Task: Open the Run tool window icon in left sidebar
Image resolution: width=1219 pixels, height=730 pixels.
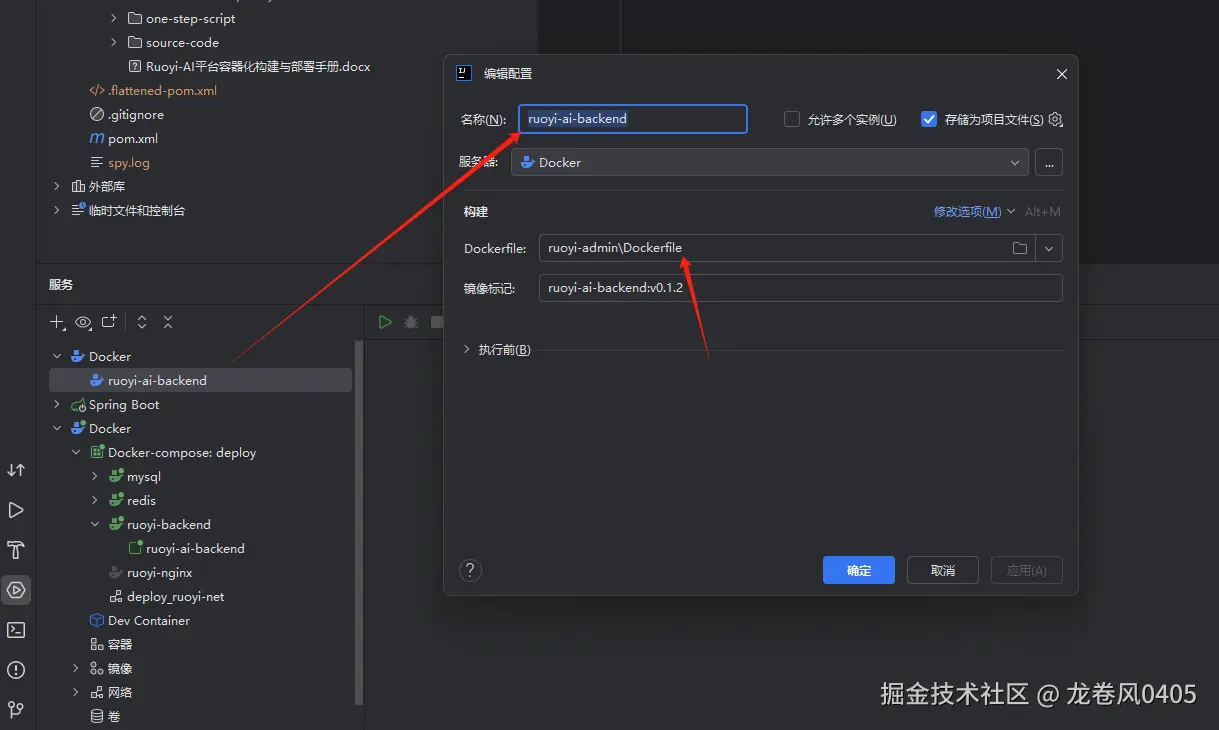Action: click(x=16, y=510)
